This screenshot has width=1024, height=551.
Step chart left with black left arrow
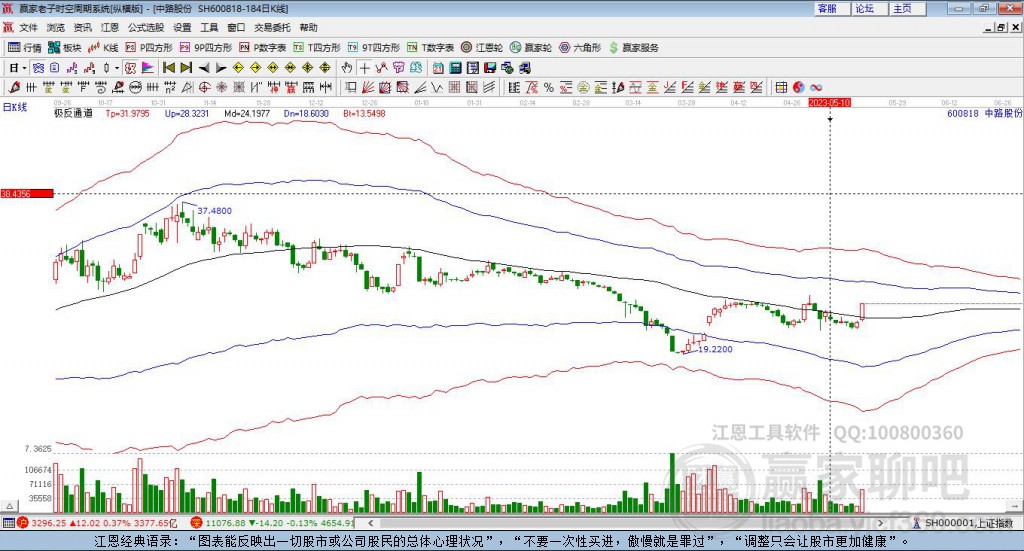(x=204, y=68)
